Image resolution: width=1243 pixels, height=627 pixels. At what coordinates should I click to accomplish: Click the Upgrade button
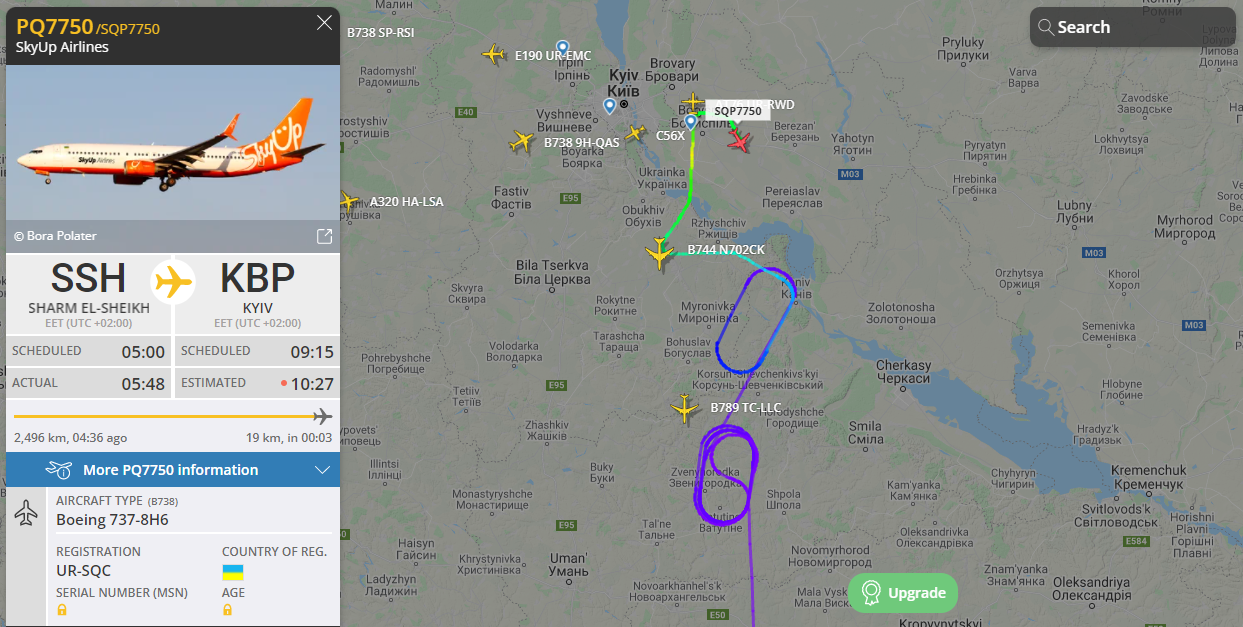pyautogui.click(x=903, y=593)
